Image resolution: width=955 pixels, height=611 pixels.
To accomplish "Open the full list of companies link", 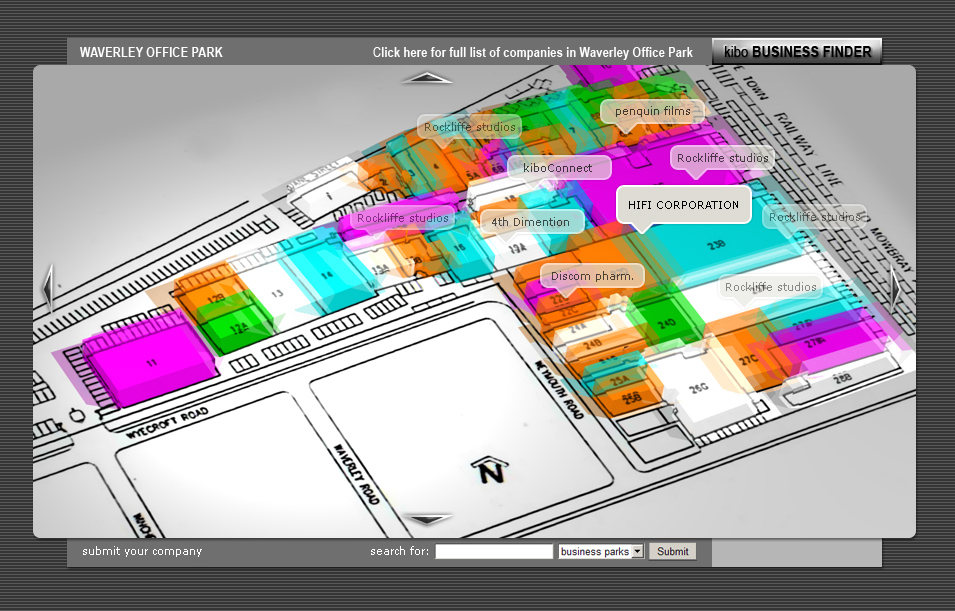I will coord(532,52).
